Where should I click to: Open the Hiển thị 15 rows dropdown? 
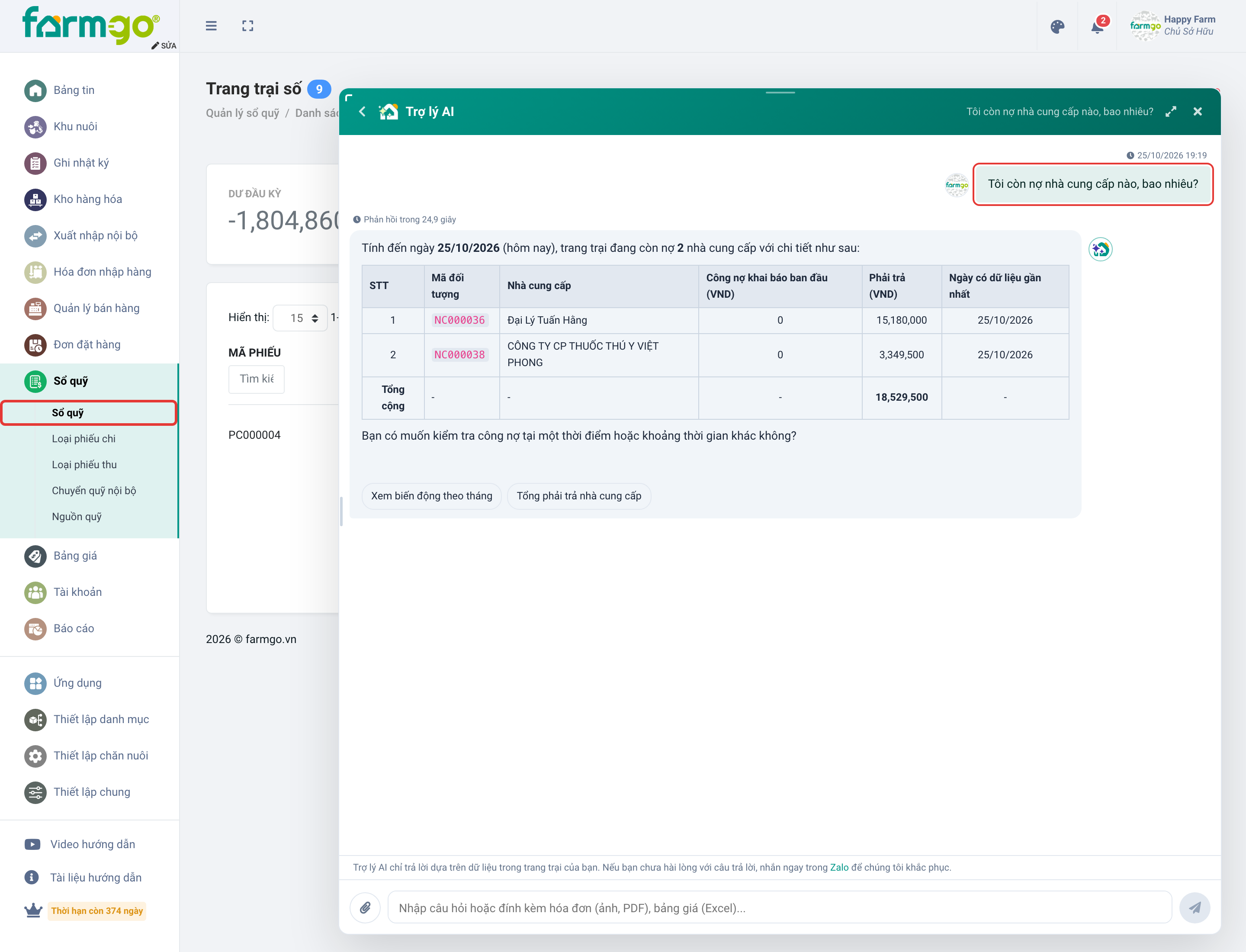(x=300, y=318)
